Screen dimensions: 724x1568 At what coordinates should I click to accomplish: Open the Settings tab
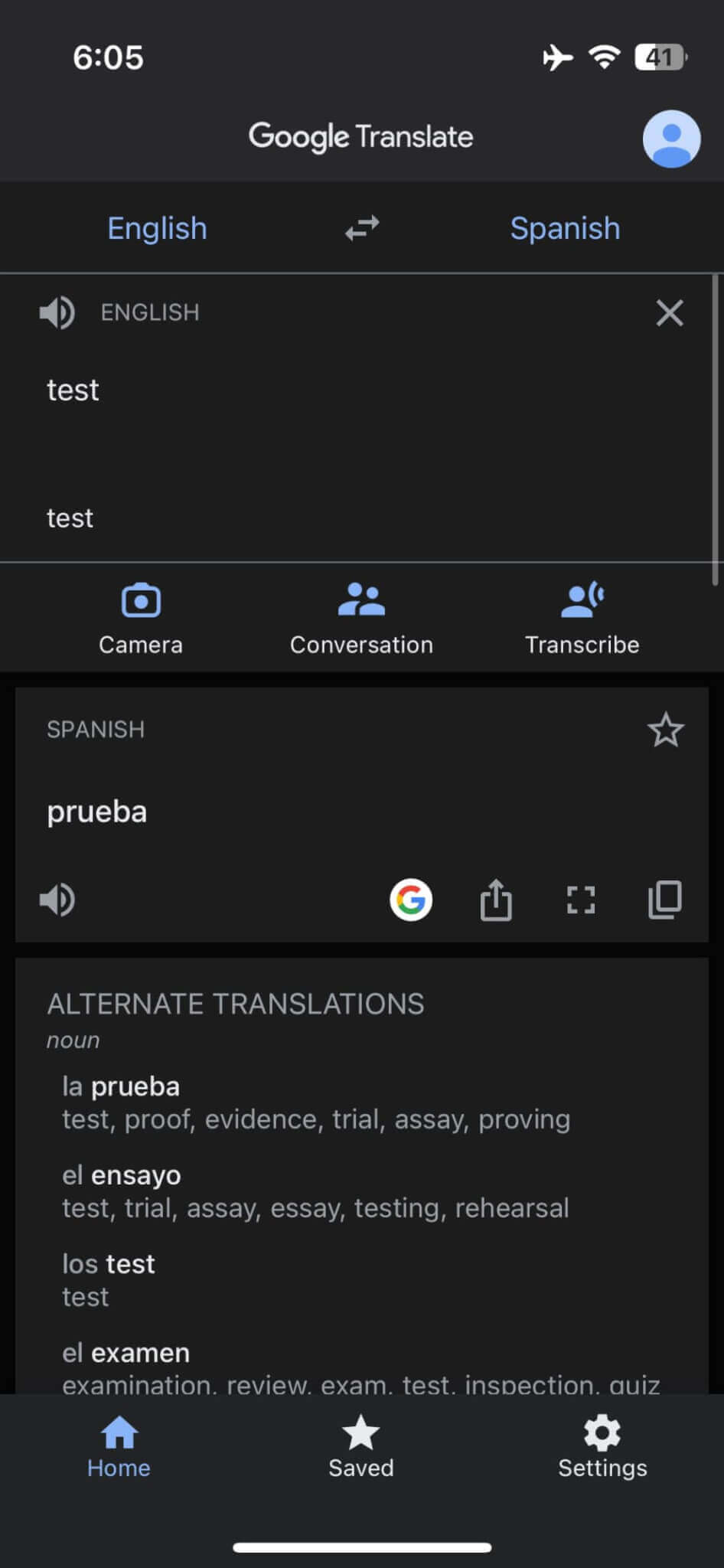pos(602,1445)
